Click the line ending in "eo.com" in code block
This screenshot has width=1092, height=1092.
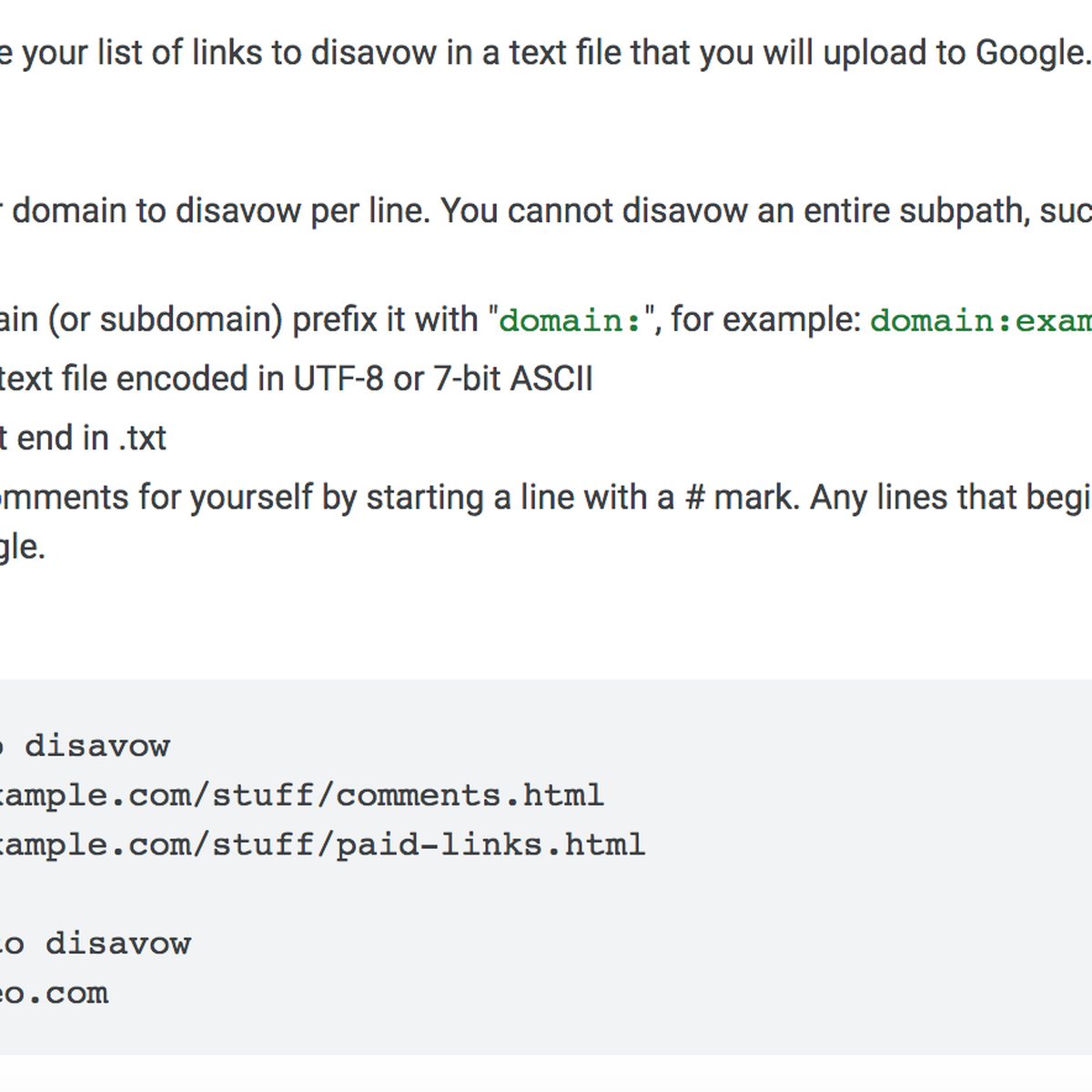(x=55, y=993)
